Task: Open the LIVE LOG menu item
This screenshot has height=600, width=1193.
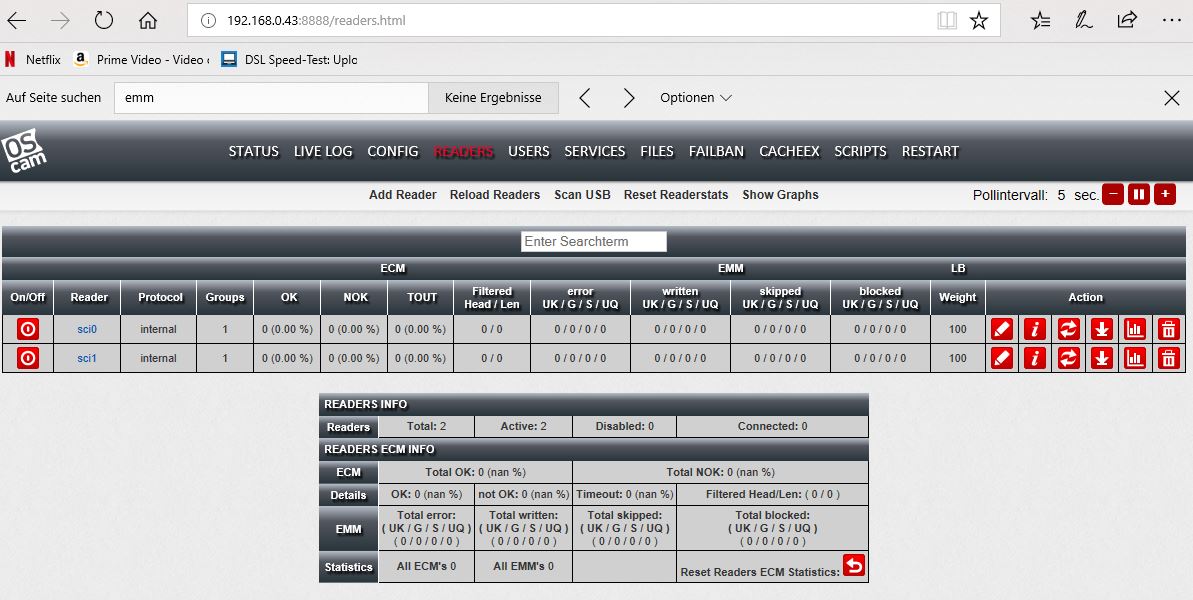Action: 323,152
